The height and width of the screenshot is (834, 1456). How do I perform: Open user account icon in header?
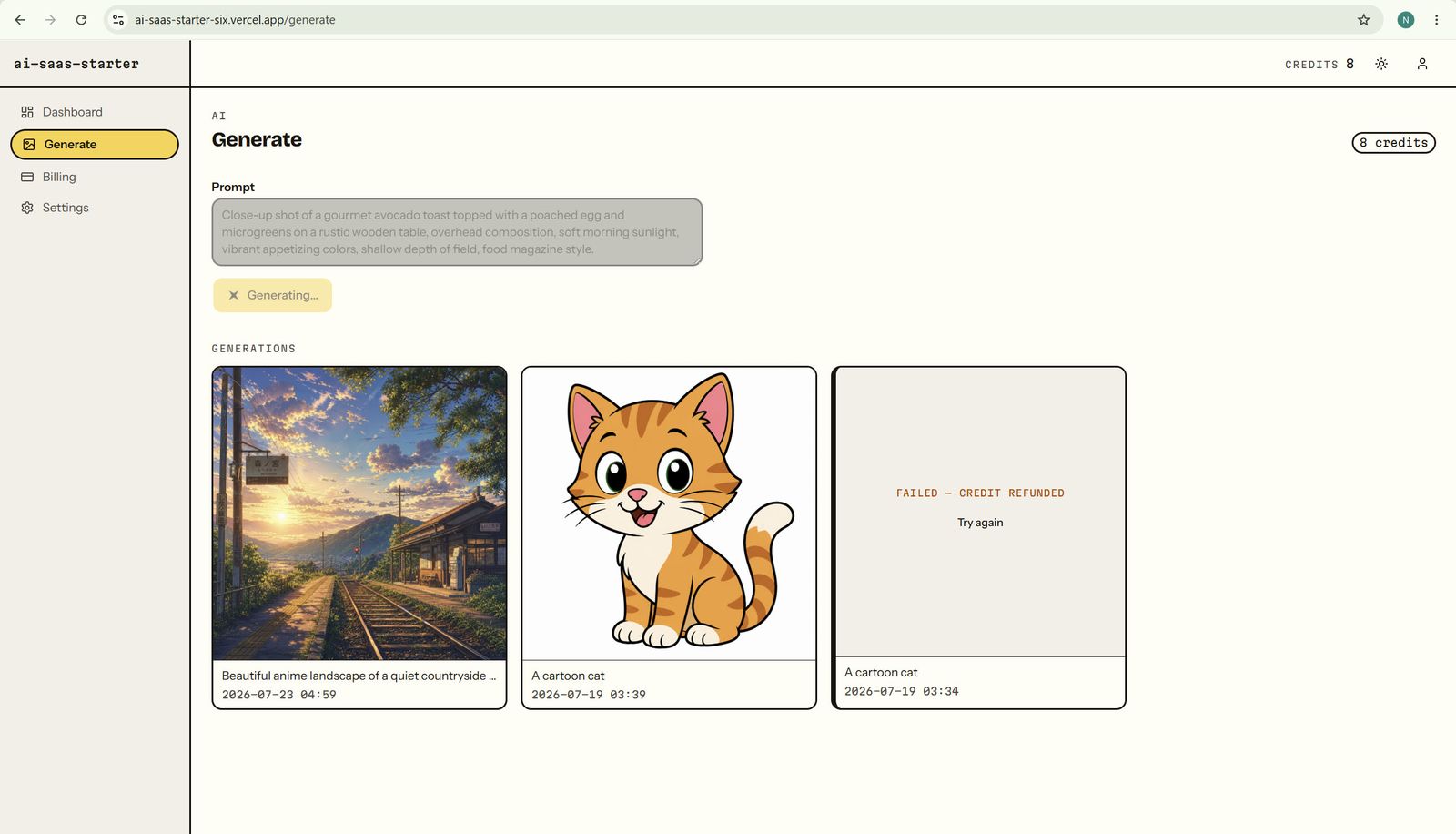(x=1422, y=64)
